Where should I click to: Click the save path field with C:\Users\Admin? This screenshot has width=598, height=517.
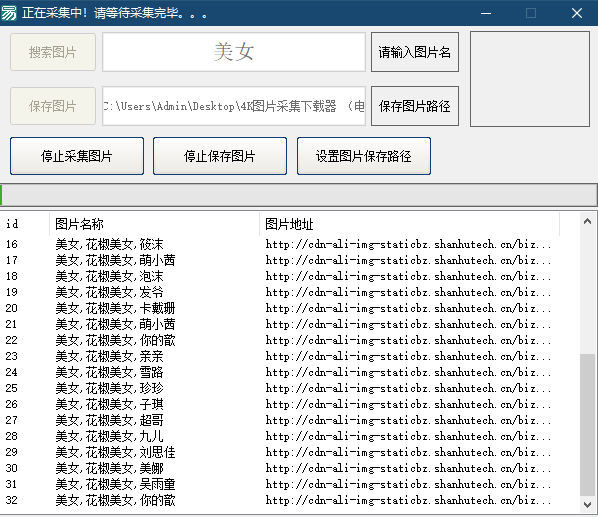234,106
